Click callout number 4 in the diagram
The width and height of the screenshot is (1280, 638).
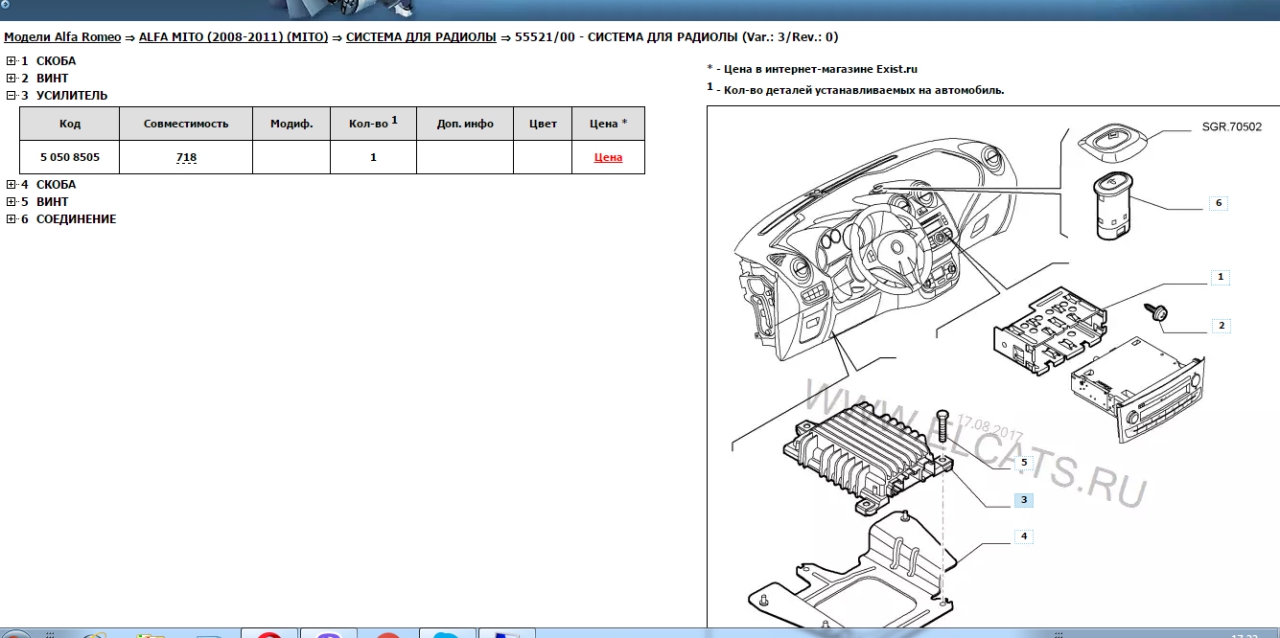point(1023,537)
